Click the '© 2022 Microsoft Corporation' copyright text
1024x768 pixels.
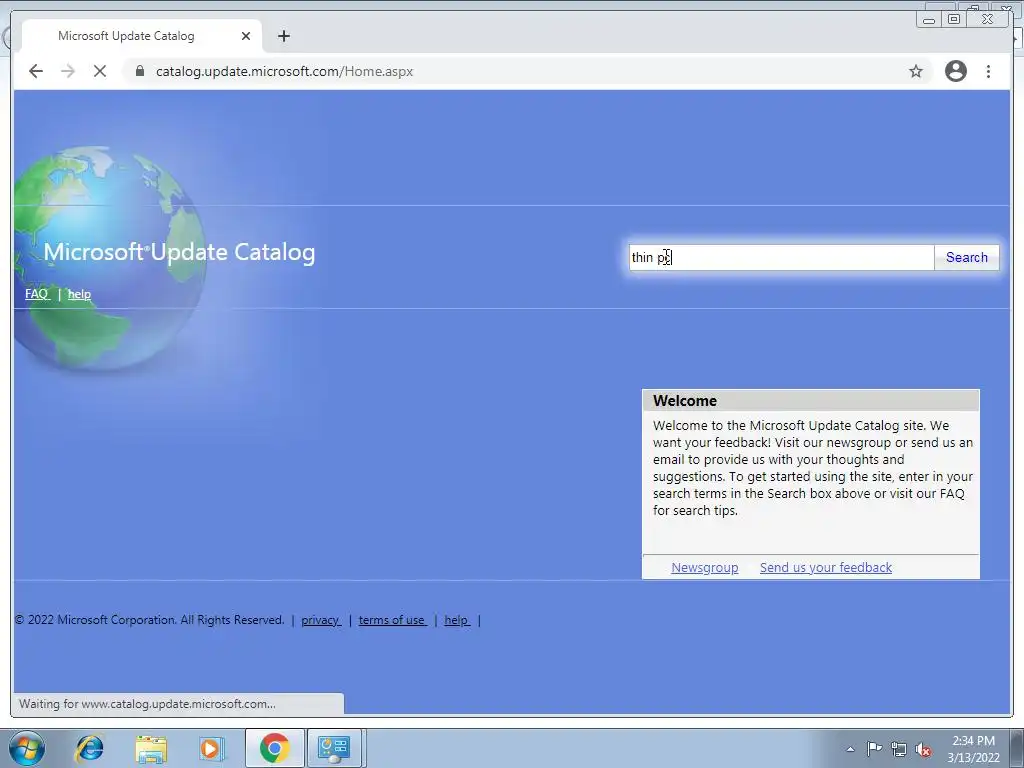pos(150,620)
